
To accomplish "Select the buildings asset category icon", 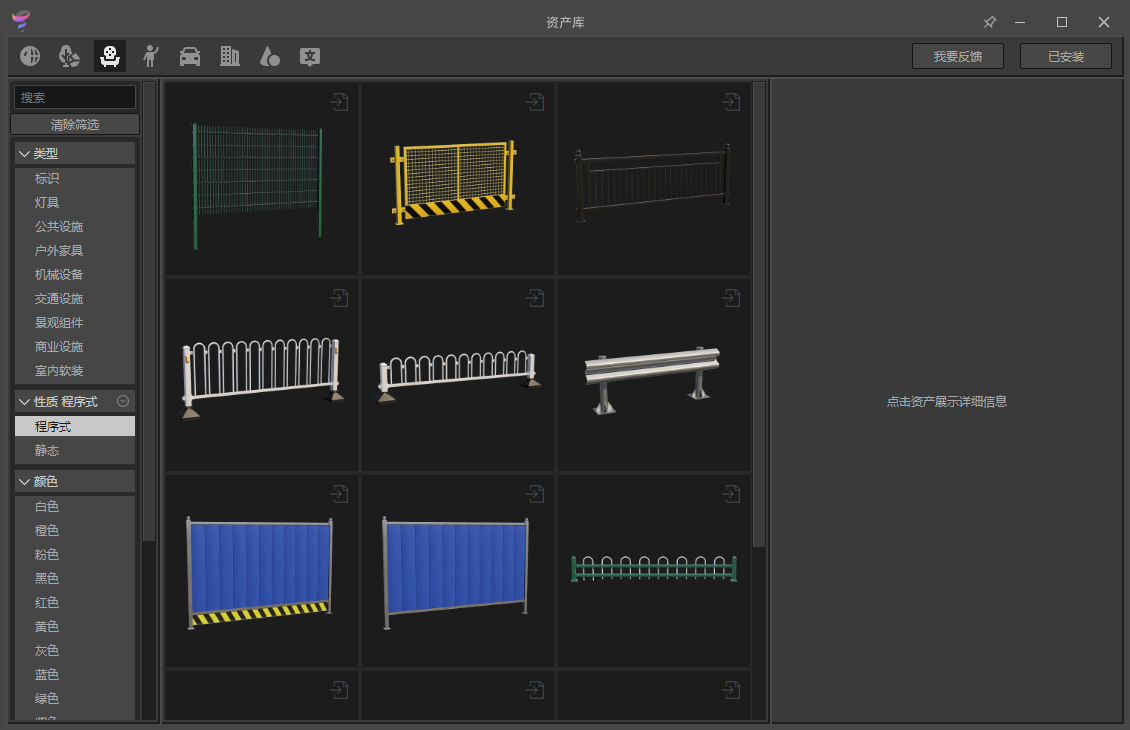I will tap(229, 56).
